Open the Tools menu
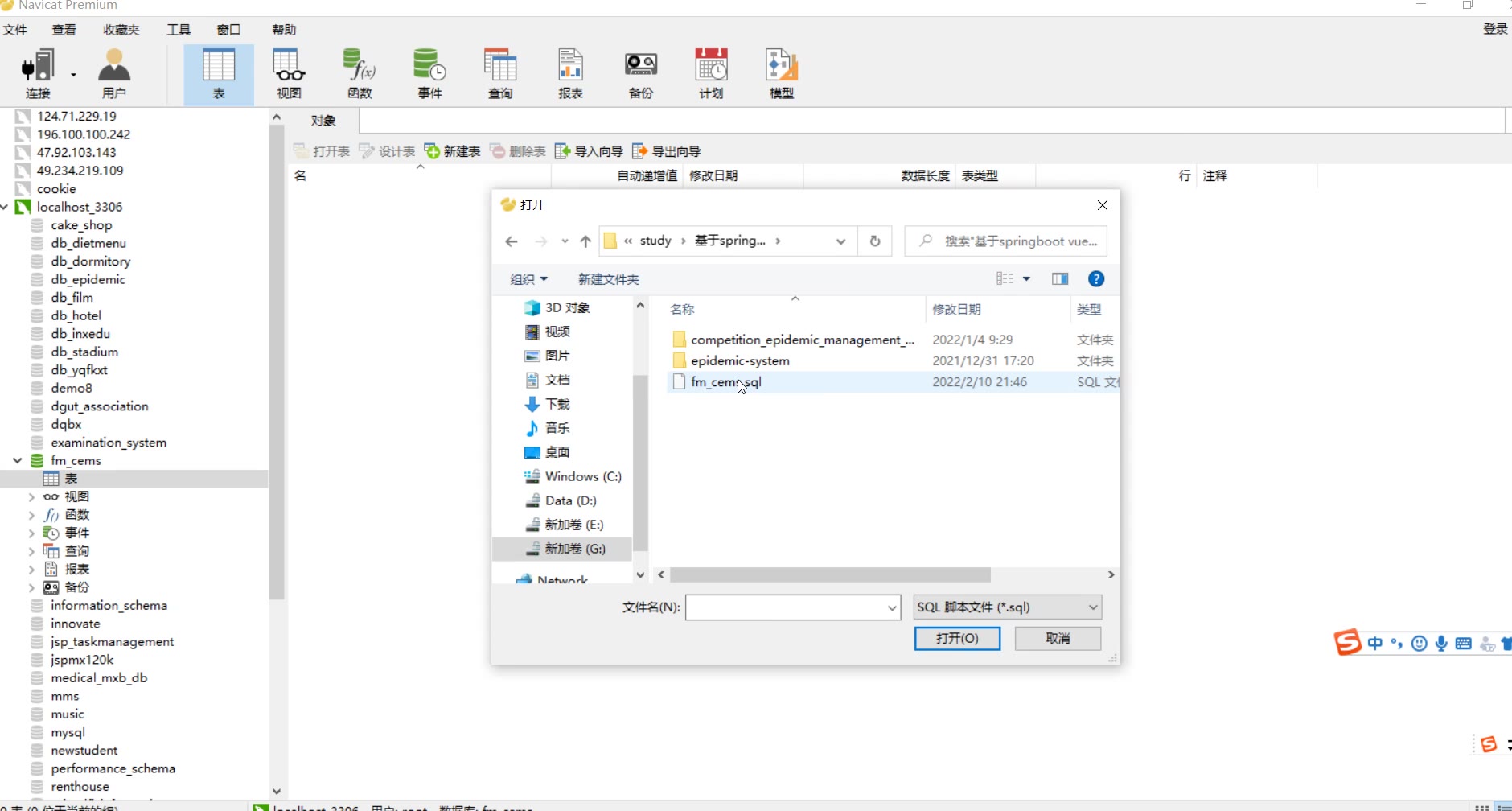This screenshot has width=1512, height=811. [x=179, y=30]
